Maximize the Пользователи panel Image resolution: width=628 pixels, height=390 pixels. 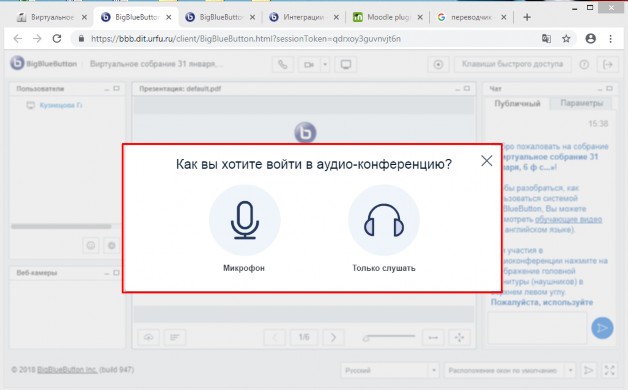point(117,88)
